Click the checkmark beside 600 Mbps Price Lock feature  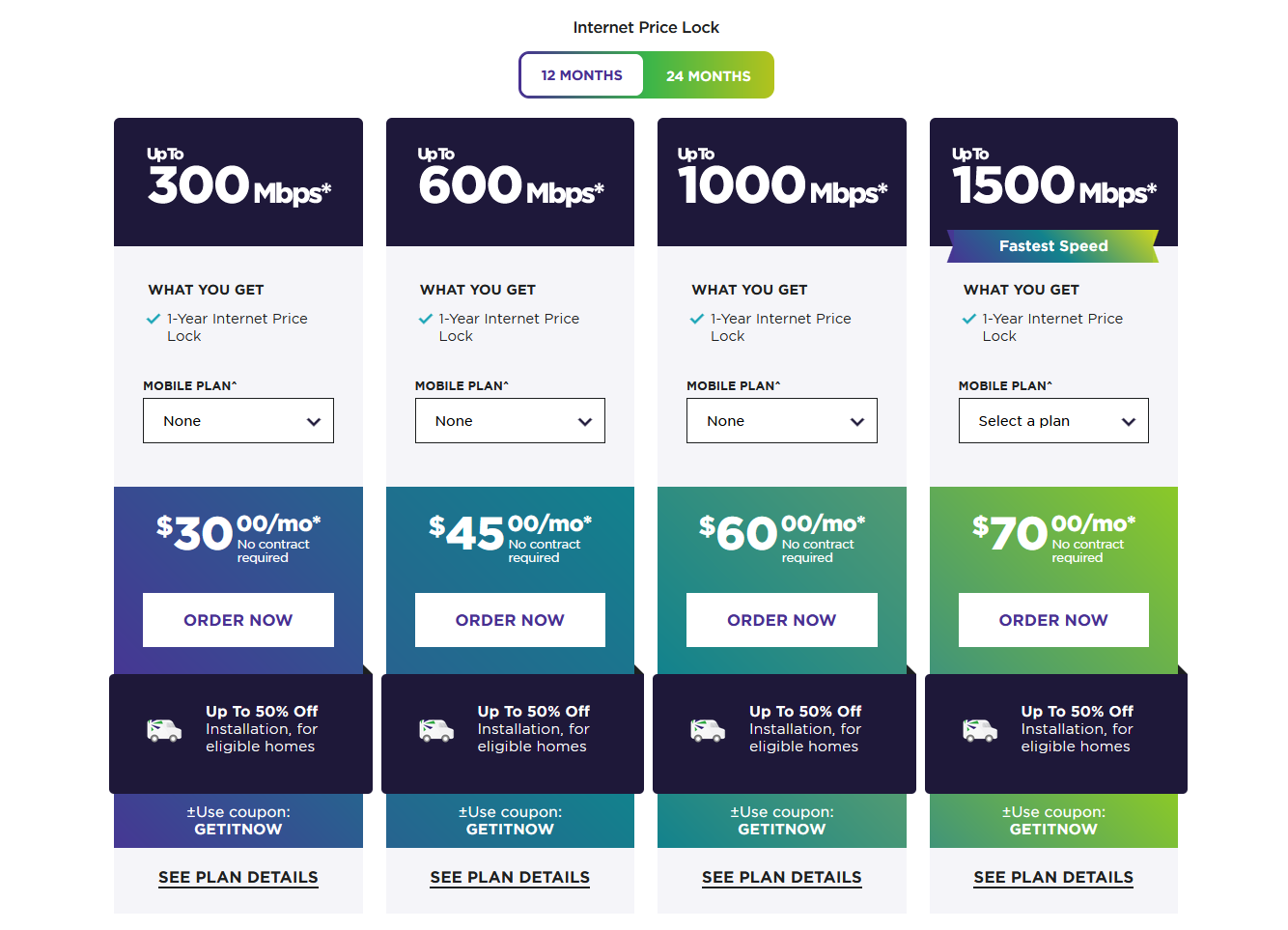425,319
